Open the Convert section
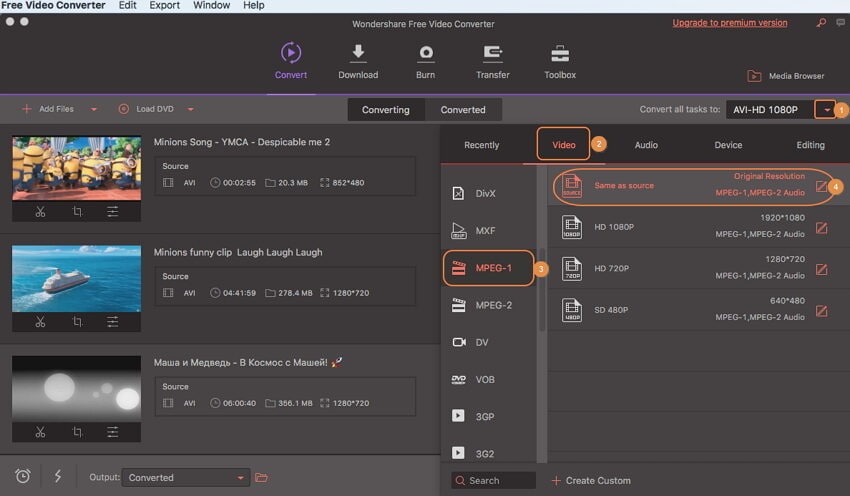This screenshot has width=850, height=496. 291,61
